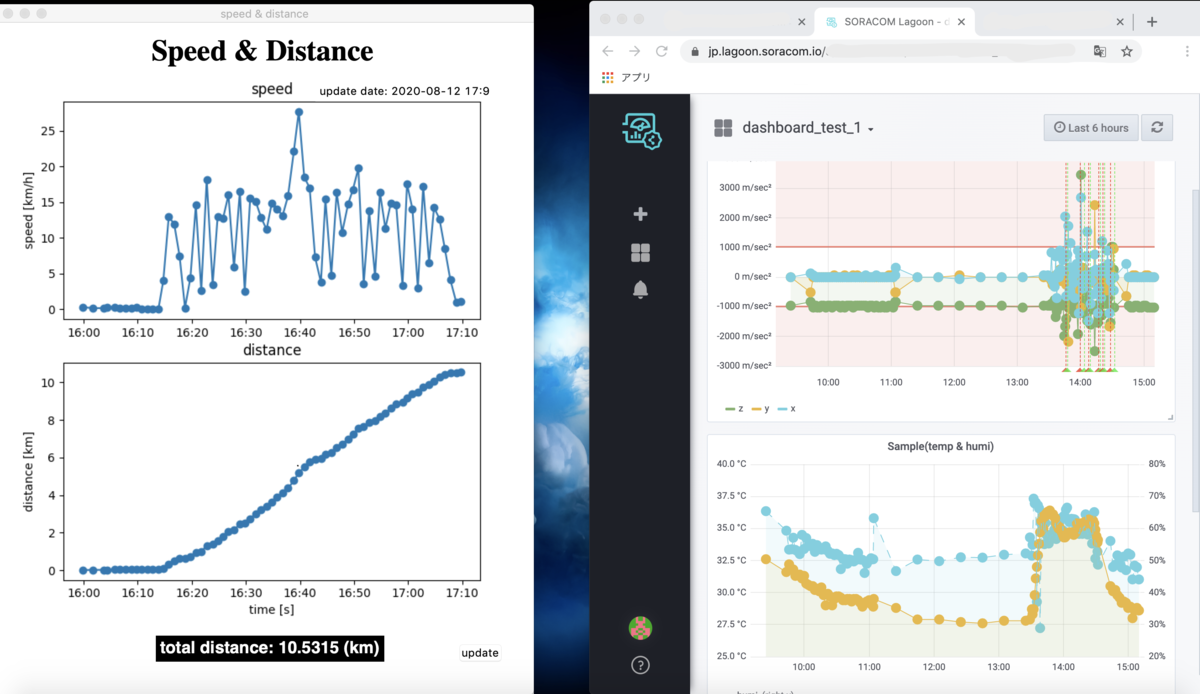Close the third Chrome tab

coord(1120,22)
